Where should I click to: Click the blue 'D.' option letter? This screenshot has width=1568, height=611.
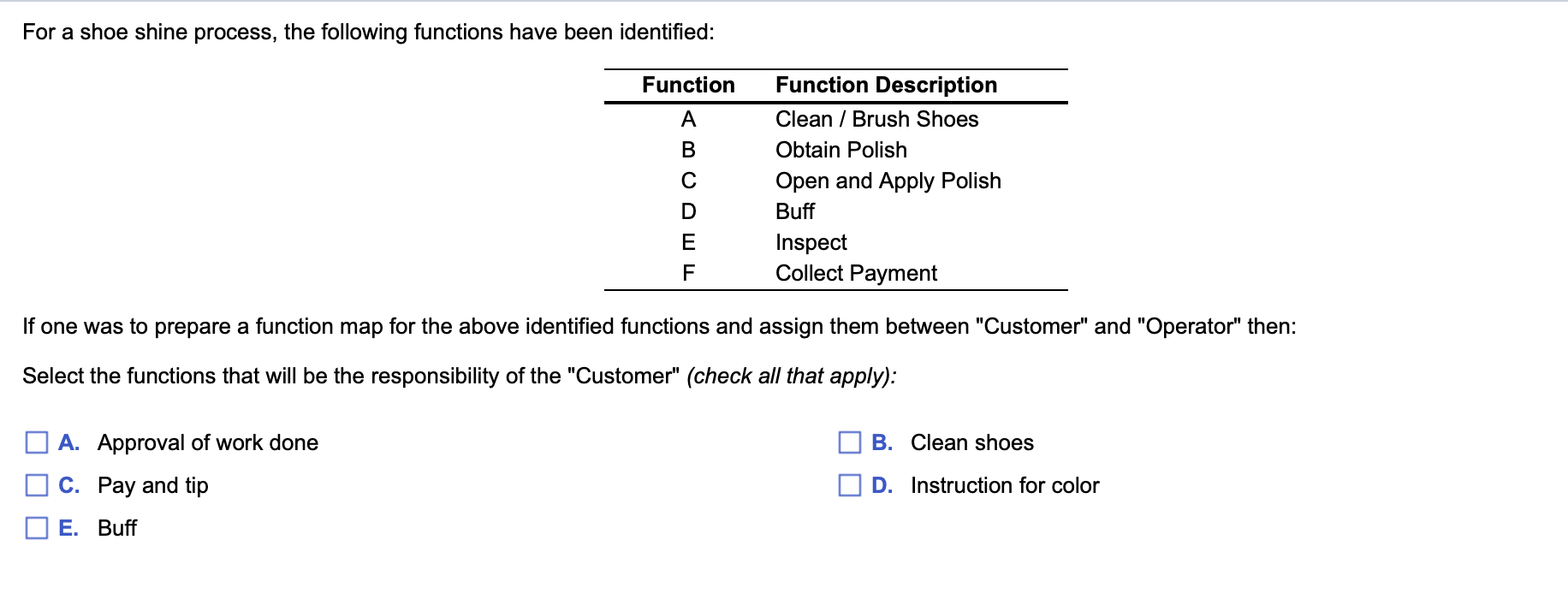(x=882, y=485)
